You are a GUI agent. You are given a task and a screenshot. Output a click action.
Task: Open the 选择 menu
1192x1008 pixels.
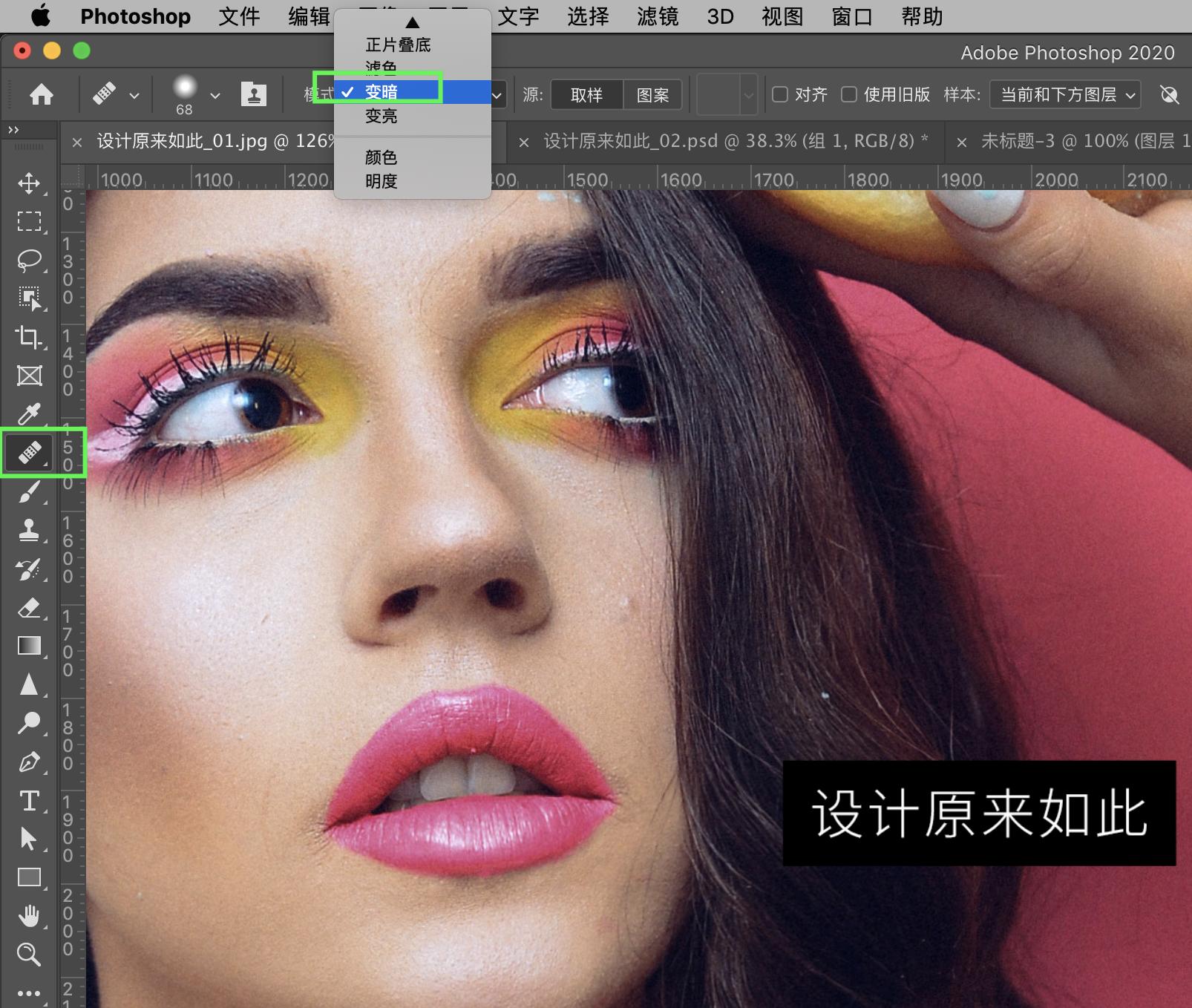click(588, 16)
